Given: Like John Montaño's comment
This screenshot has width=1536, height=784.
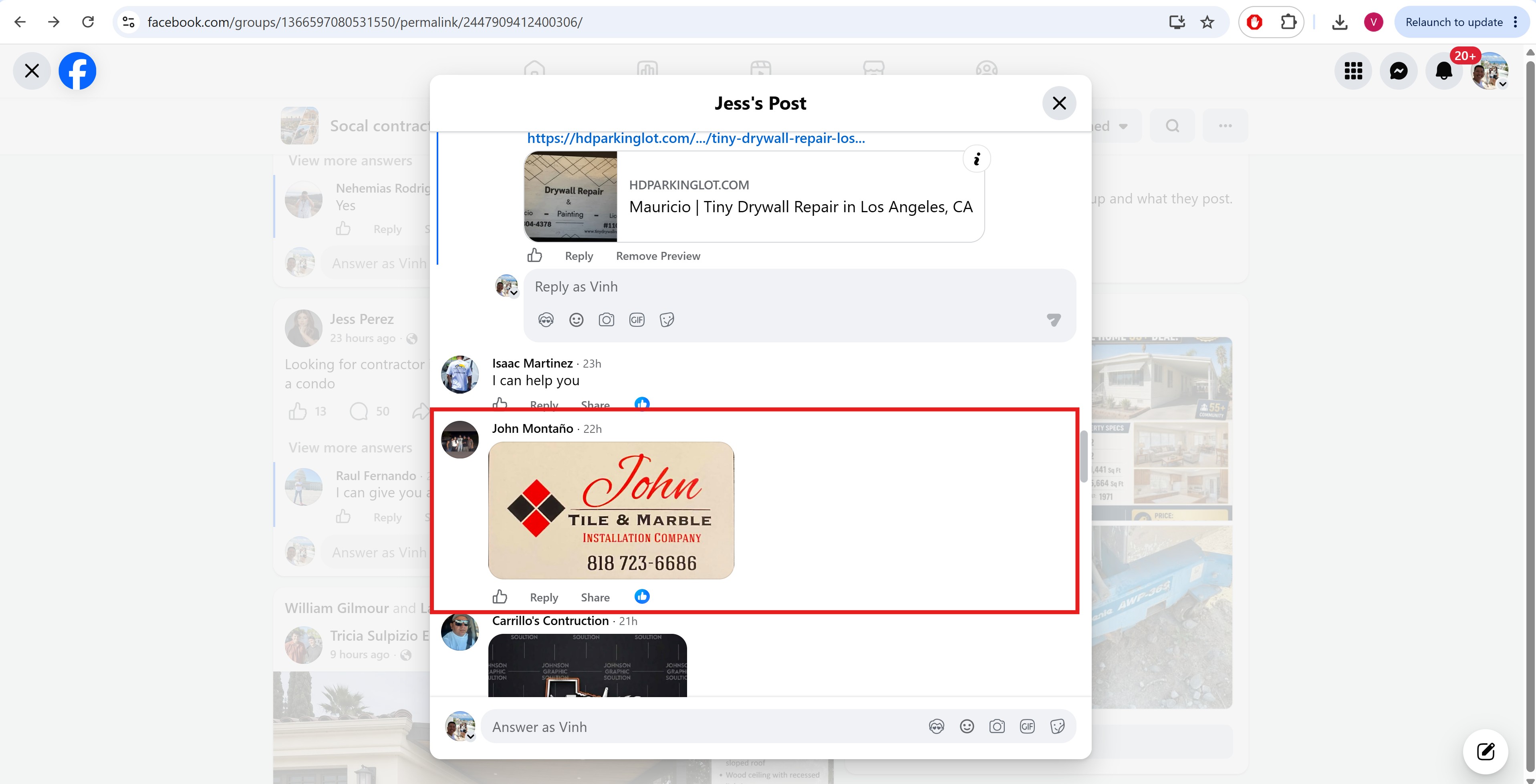Looking at the screenshot, I should coord(500,597).
